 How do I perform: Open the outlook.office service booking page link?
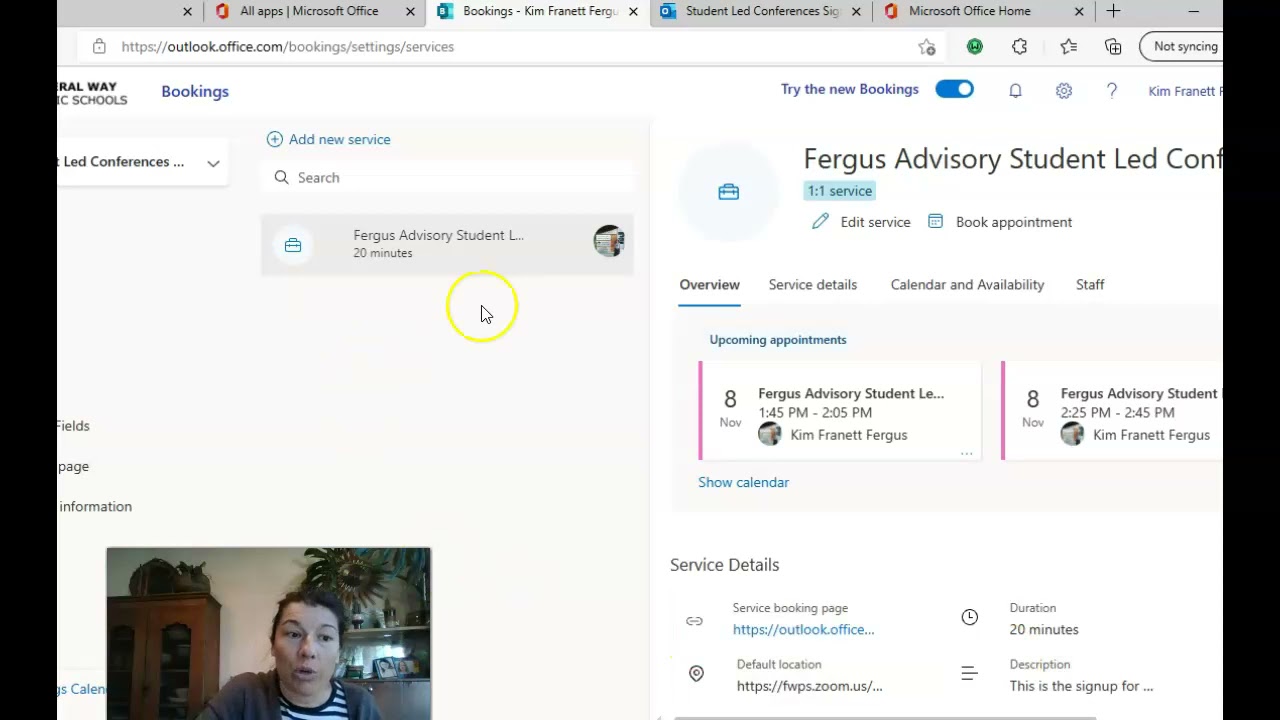[x=803, y=629]
